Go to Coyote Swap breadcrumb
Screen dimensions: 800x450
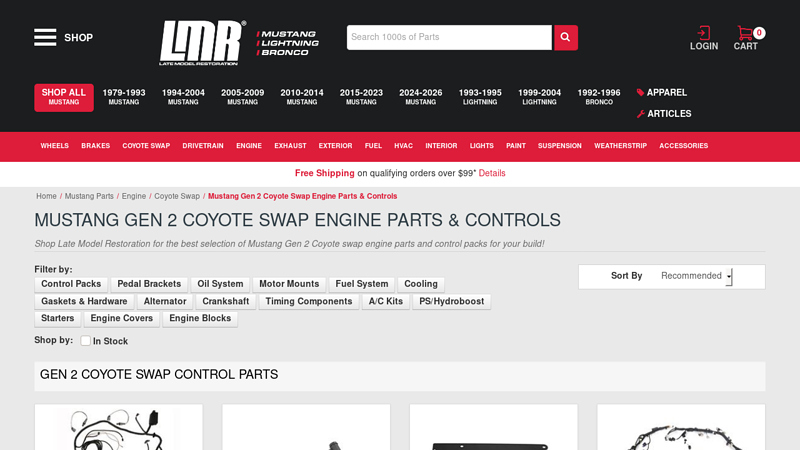point(177,196)
